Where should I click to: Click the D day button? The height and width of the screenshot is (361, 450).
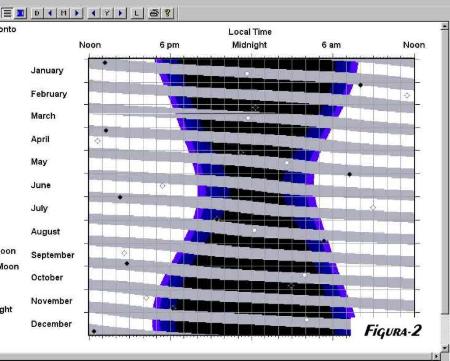click(37, 13)
